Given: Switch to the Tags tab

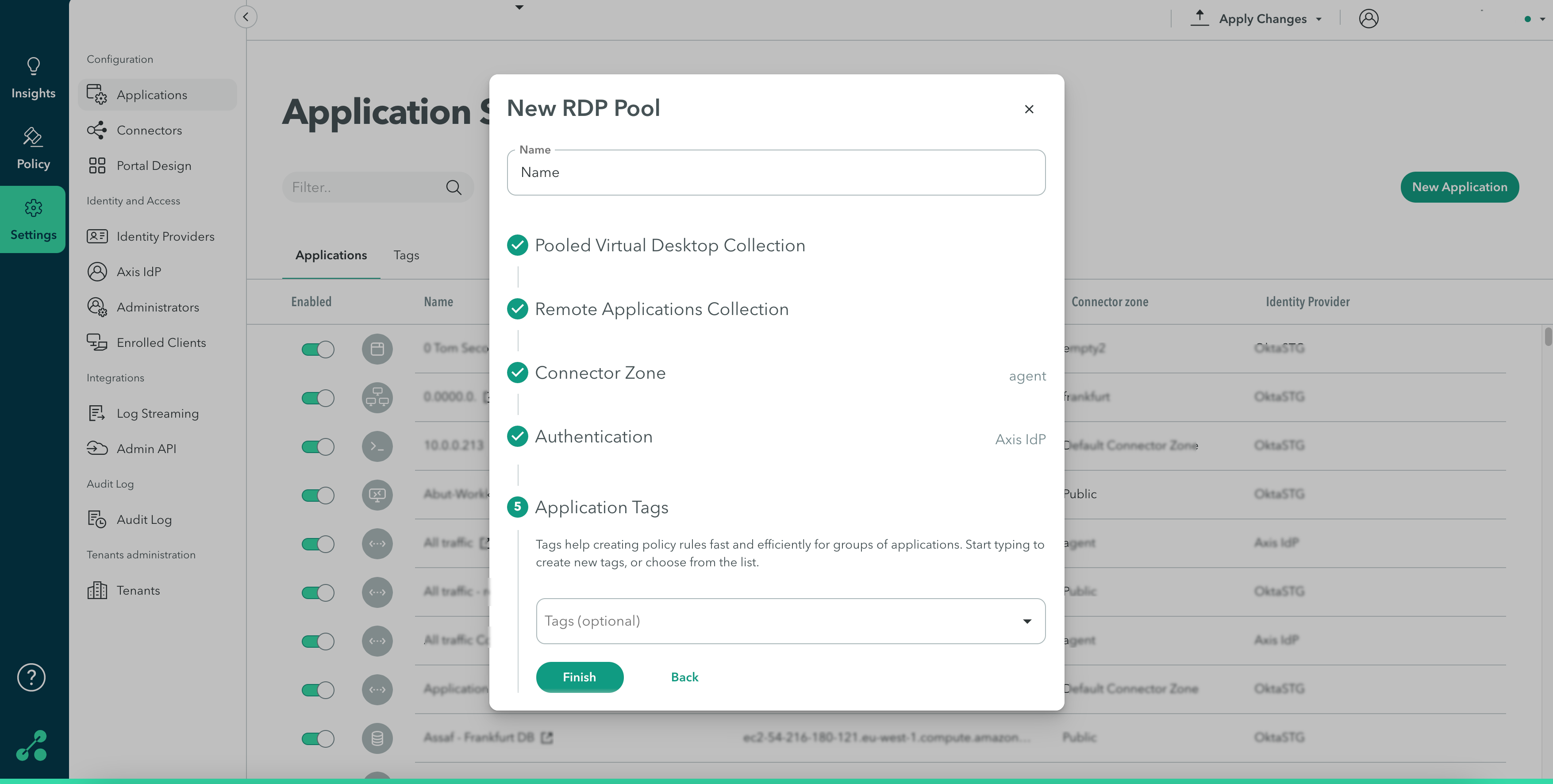Looking at the screenshot, I should tap(406, 255).
